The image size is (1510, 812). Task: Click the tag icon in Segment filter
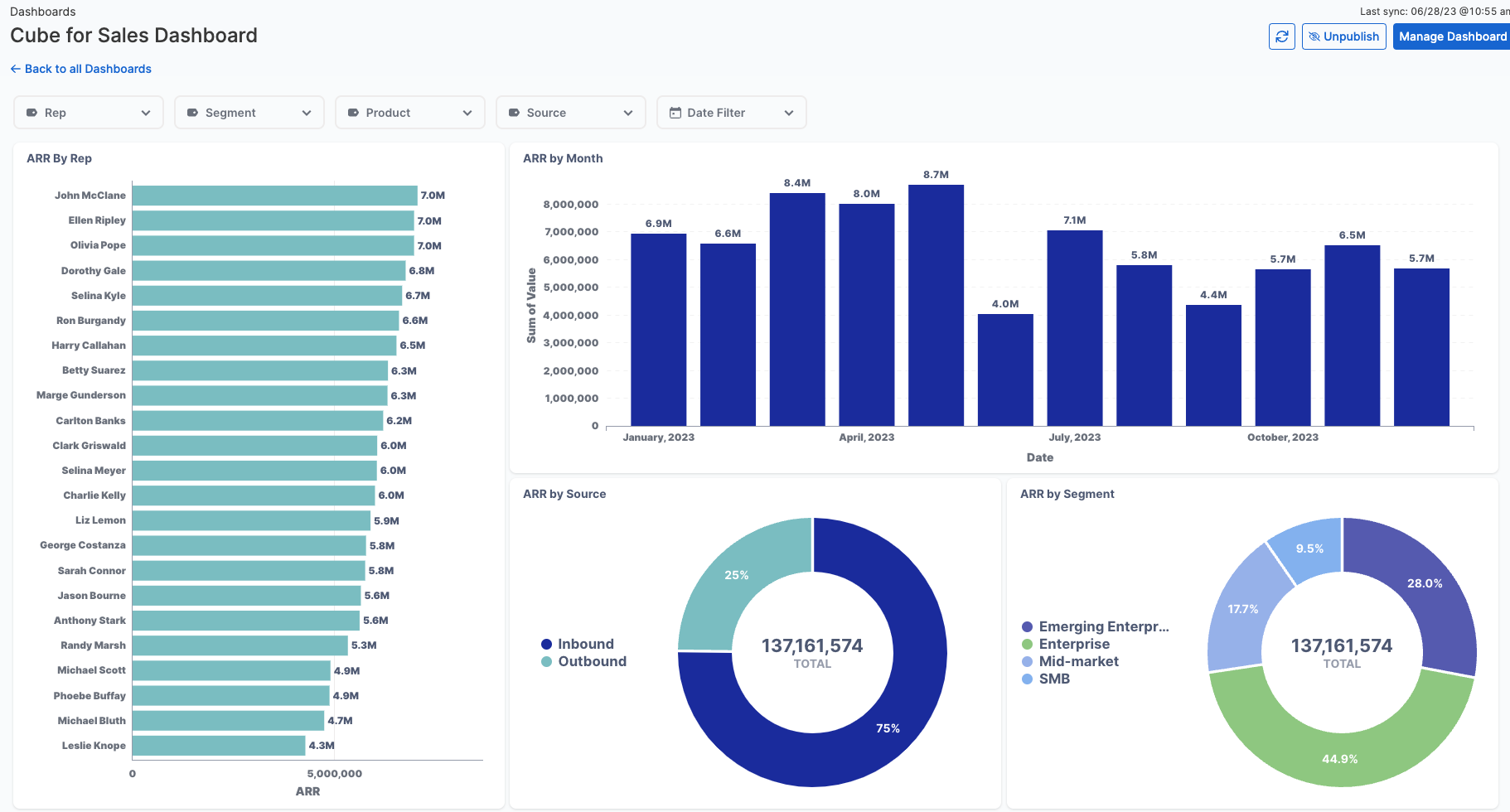coord(192,113)
